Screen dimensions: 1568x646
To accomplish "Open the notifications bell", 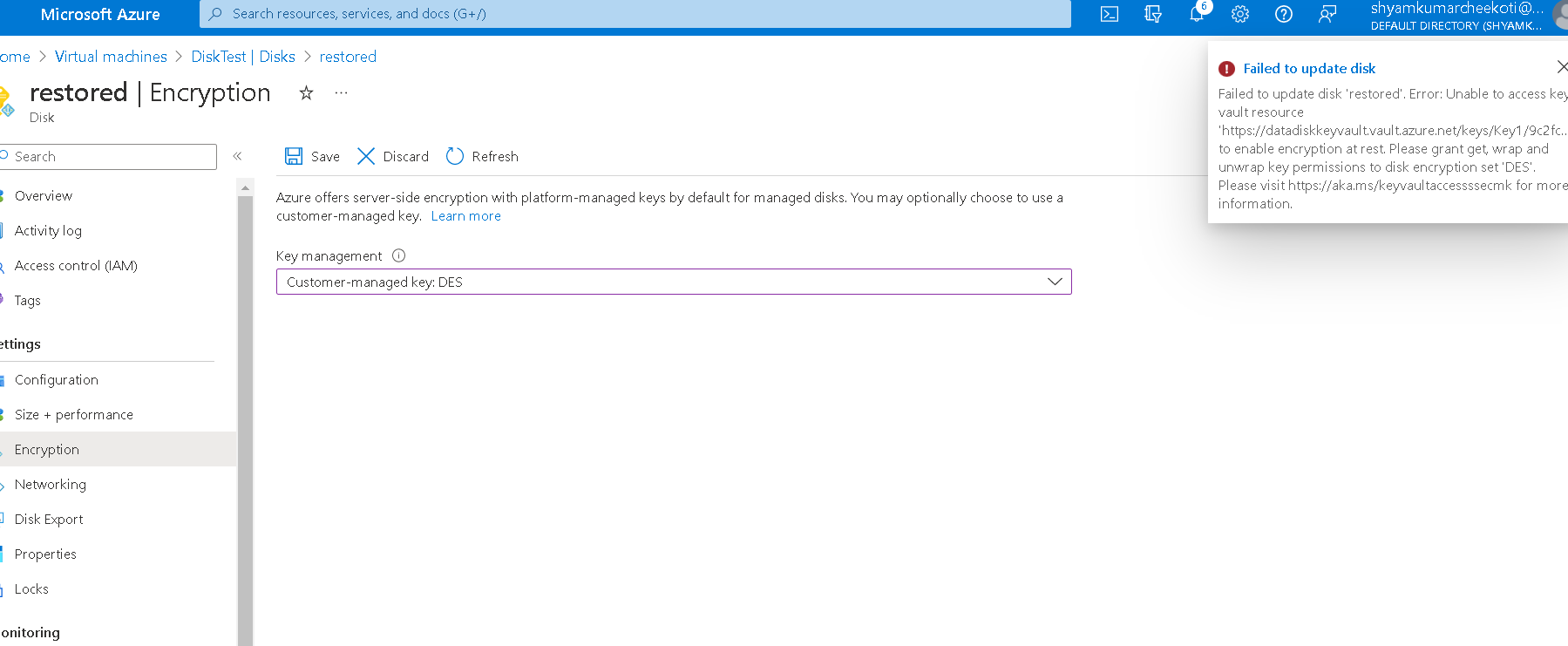I will pyautogui.click(x=1197, y=14).
